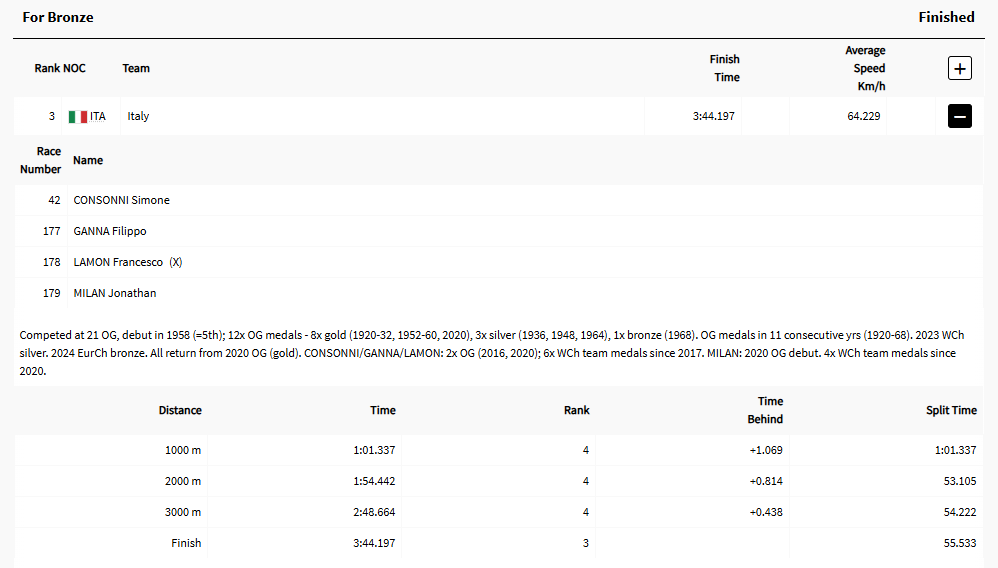Viewport: 998px width, 568px height.
Task: Select the 1000 m distance cell
Action: (x=183, y=450)
